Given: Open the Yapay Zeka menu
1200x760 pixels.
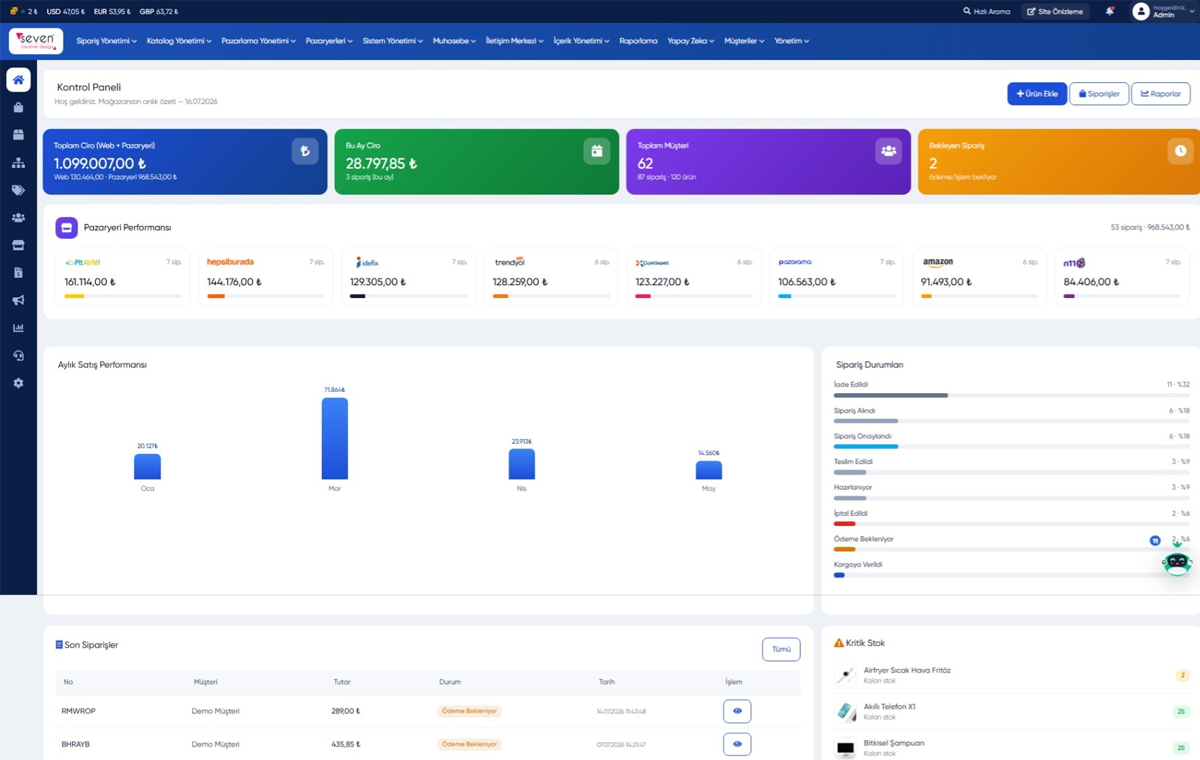Looking at the screenshot, I should click(690, 41).
